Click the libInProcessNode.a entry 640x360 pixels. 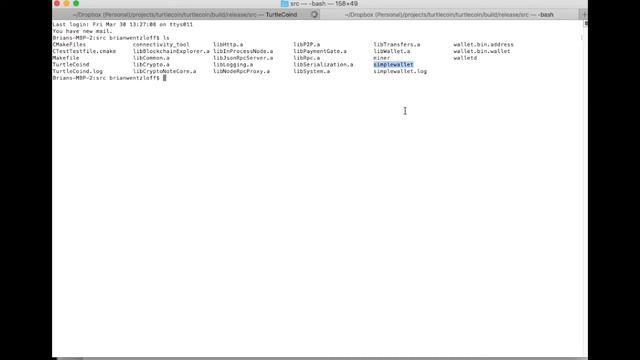click(x=243, y=51)
